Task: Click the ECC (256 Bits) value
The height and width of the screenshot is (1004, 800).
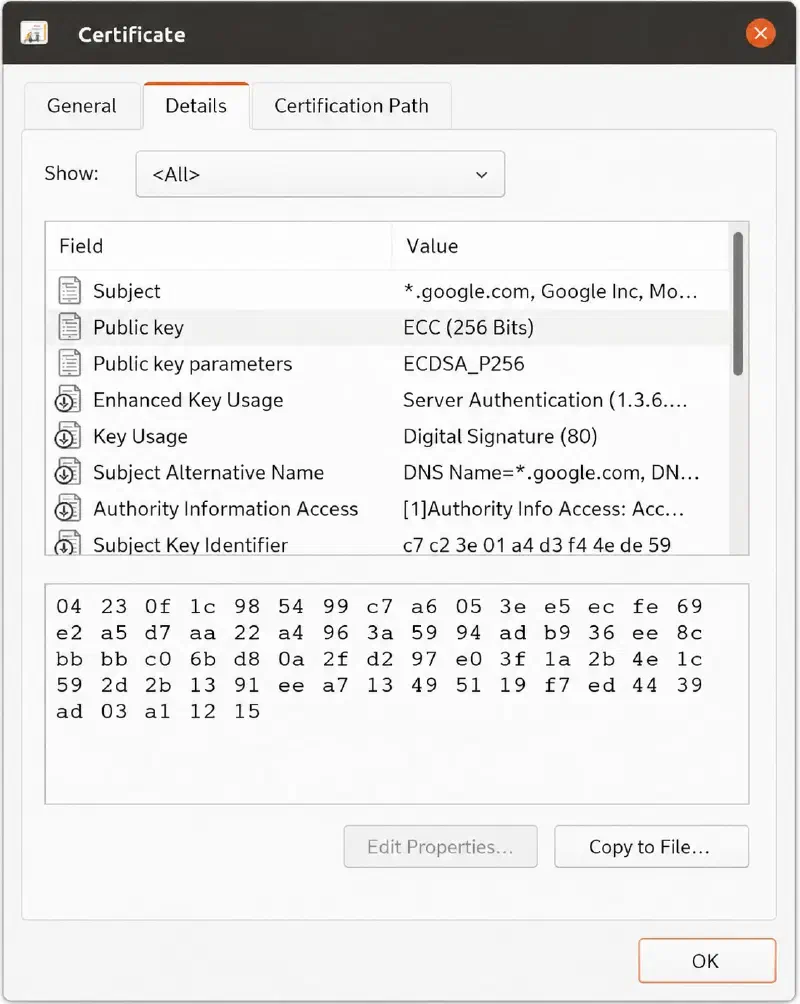Action: [x=468, y=328]
